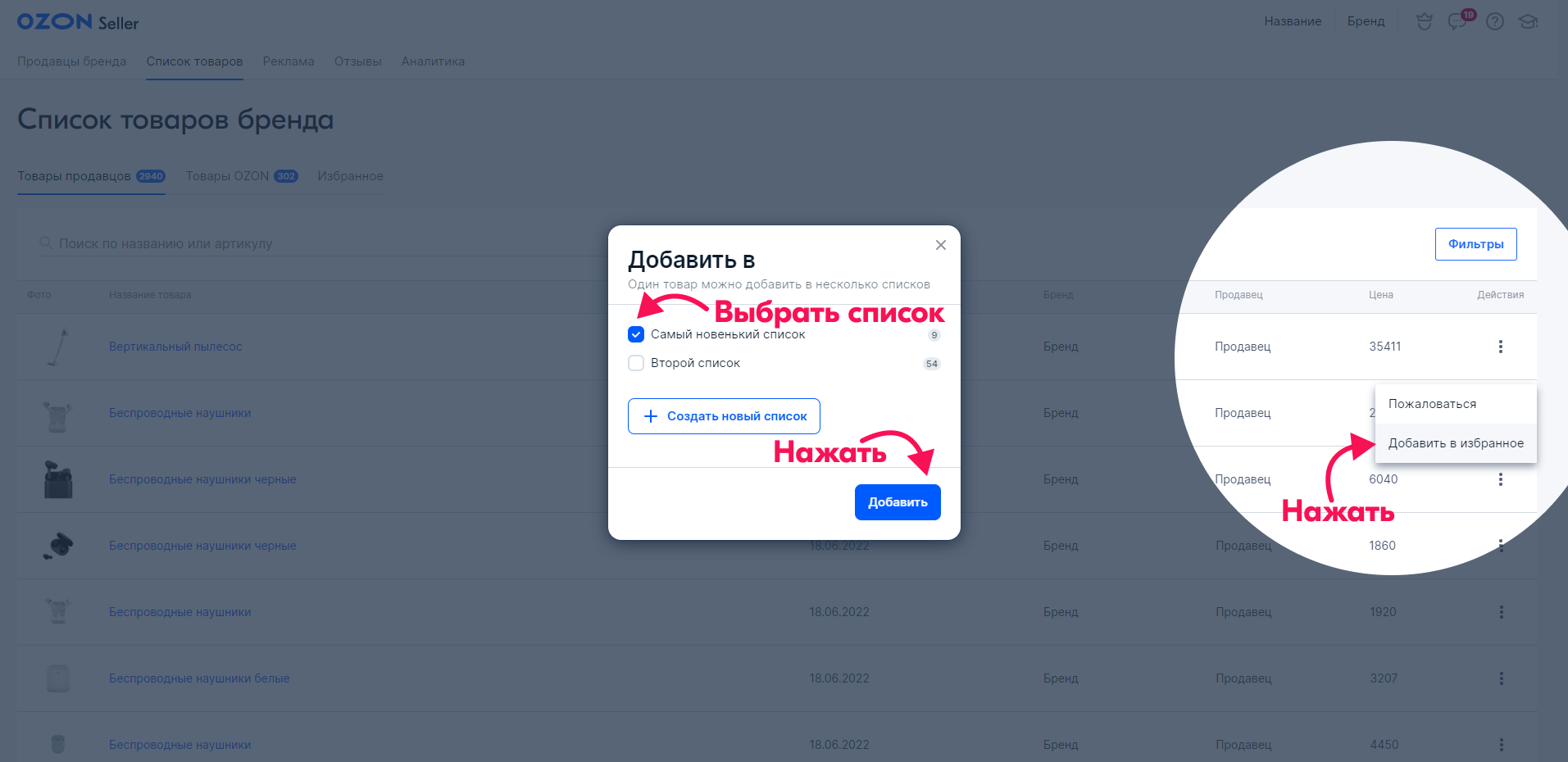Open chat messages with 19 badge
Image resolution: width=1568 pixels, height=762 pixels.
tap(1458, 21)
